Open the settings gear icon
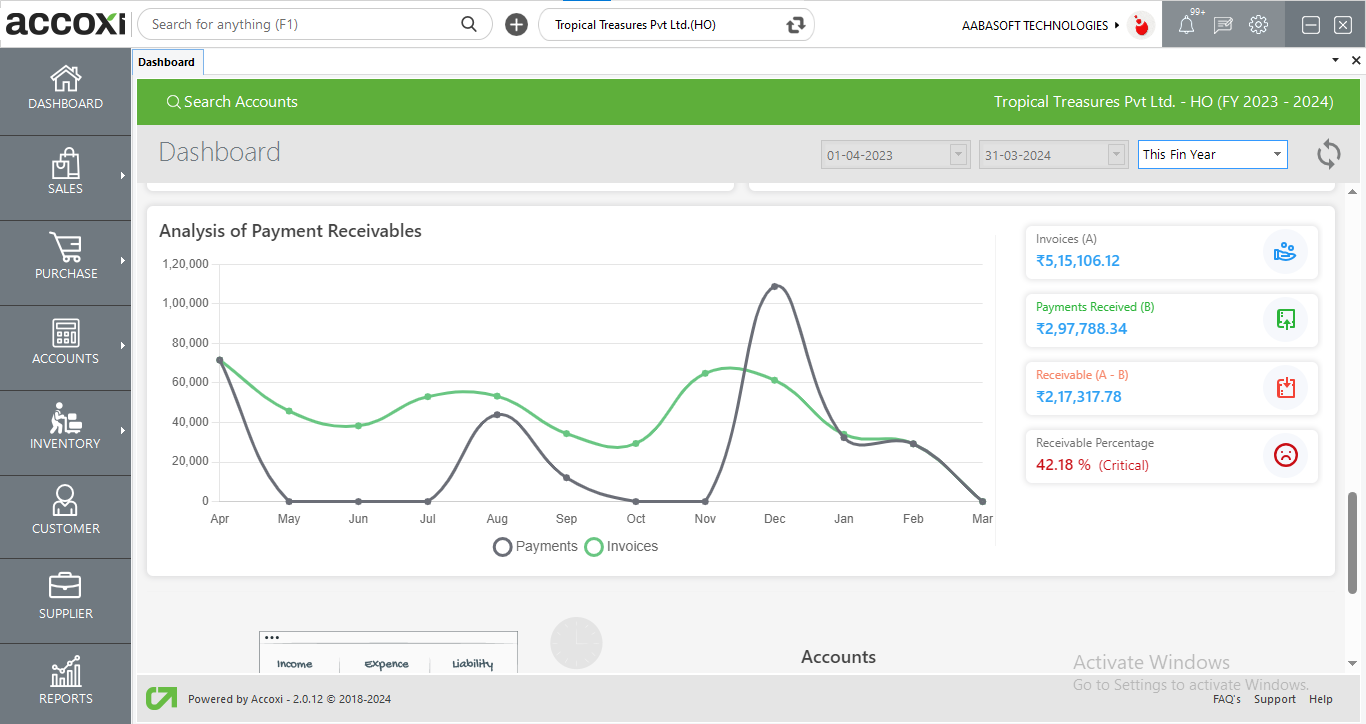1366x724 pixels. [x=1258, y=25]
